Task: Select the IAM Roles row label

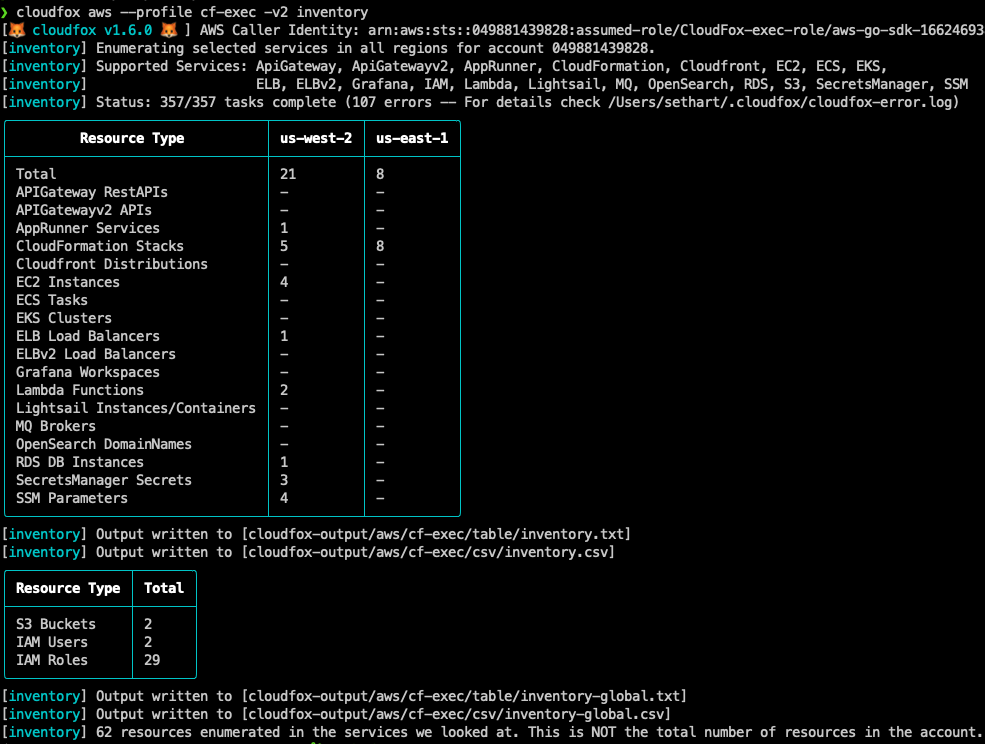Action: (x=52, y=660)
